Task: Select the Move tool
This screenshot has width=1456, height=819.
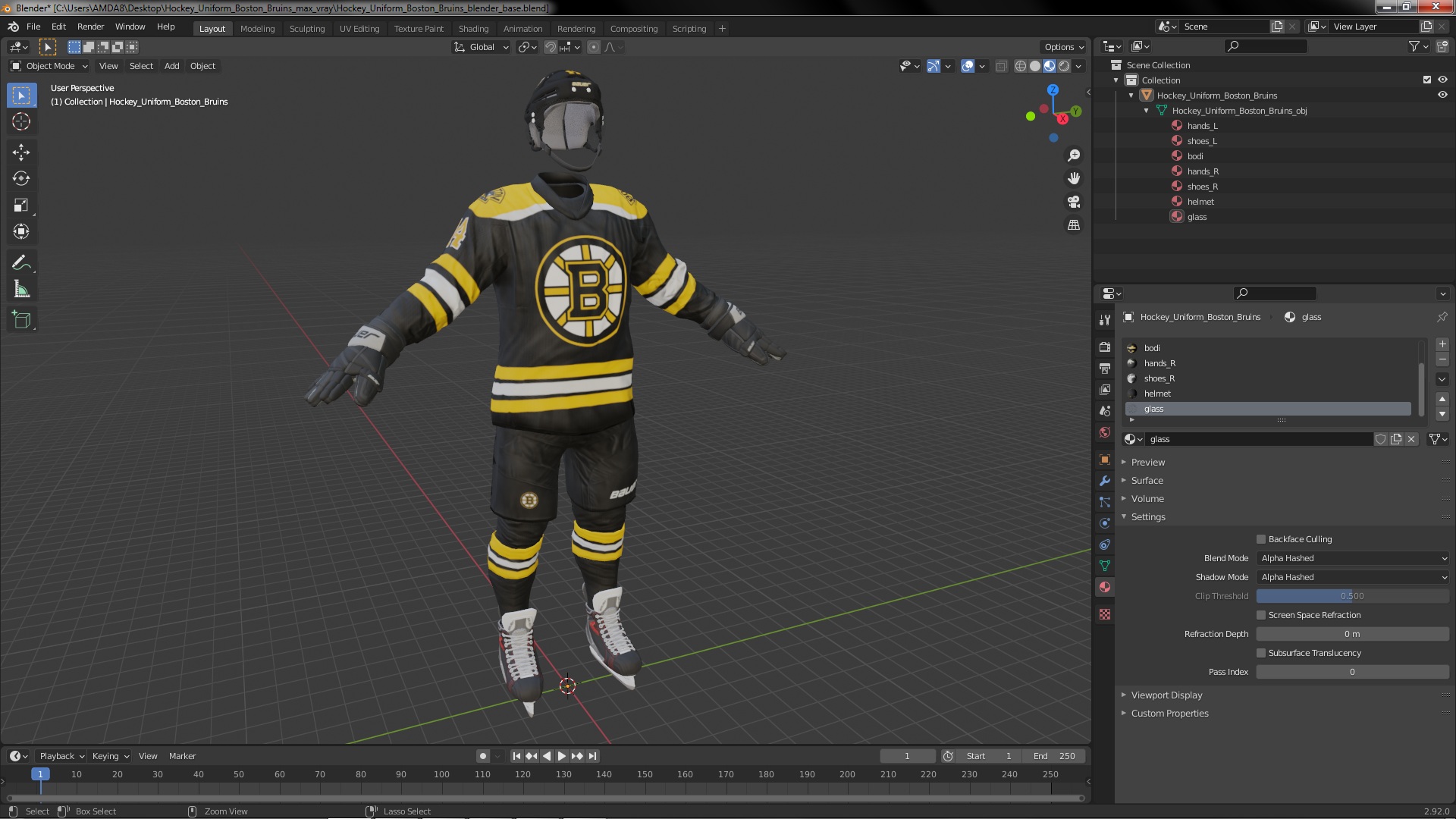Action: click(21, 152)
